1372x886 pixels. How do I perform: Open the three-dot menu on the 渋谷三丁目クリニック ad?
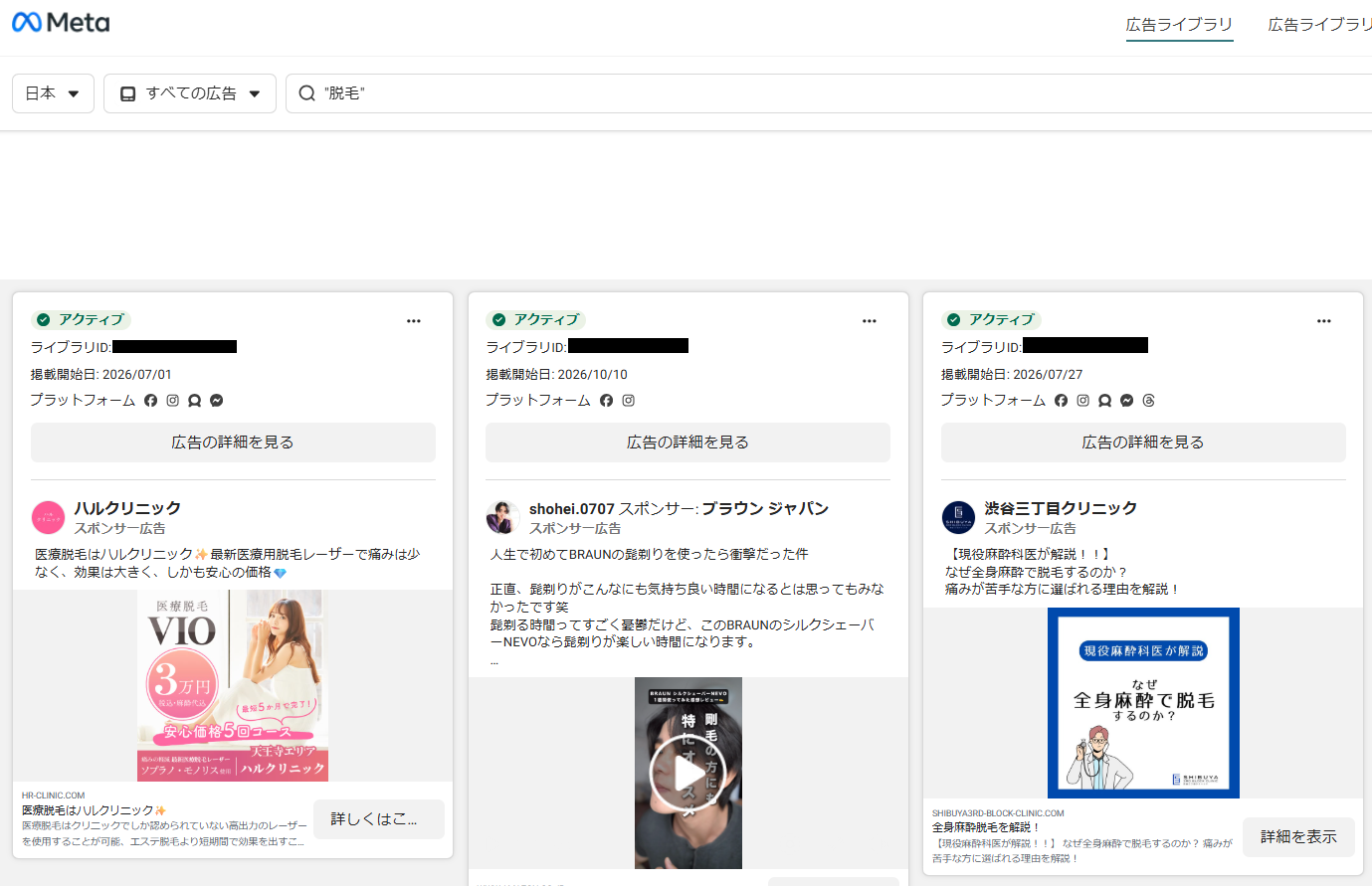[1324, 321]
